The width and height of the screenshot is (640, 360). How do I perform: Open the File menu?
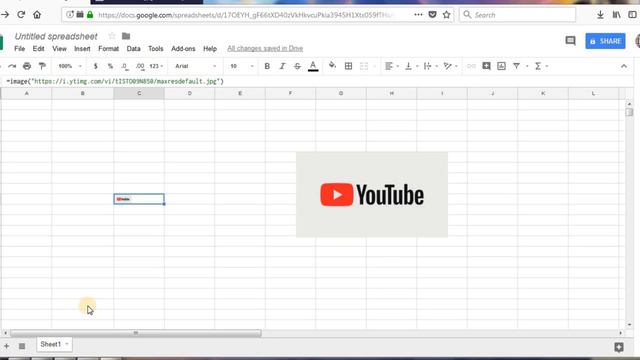(x=20, y=49)
